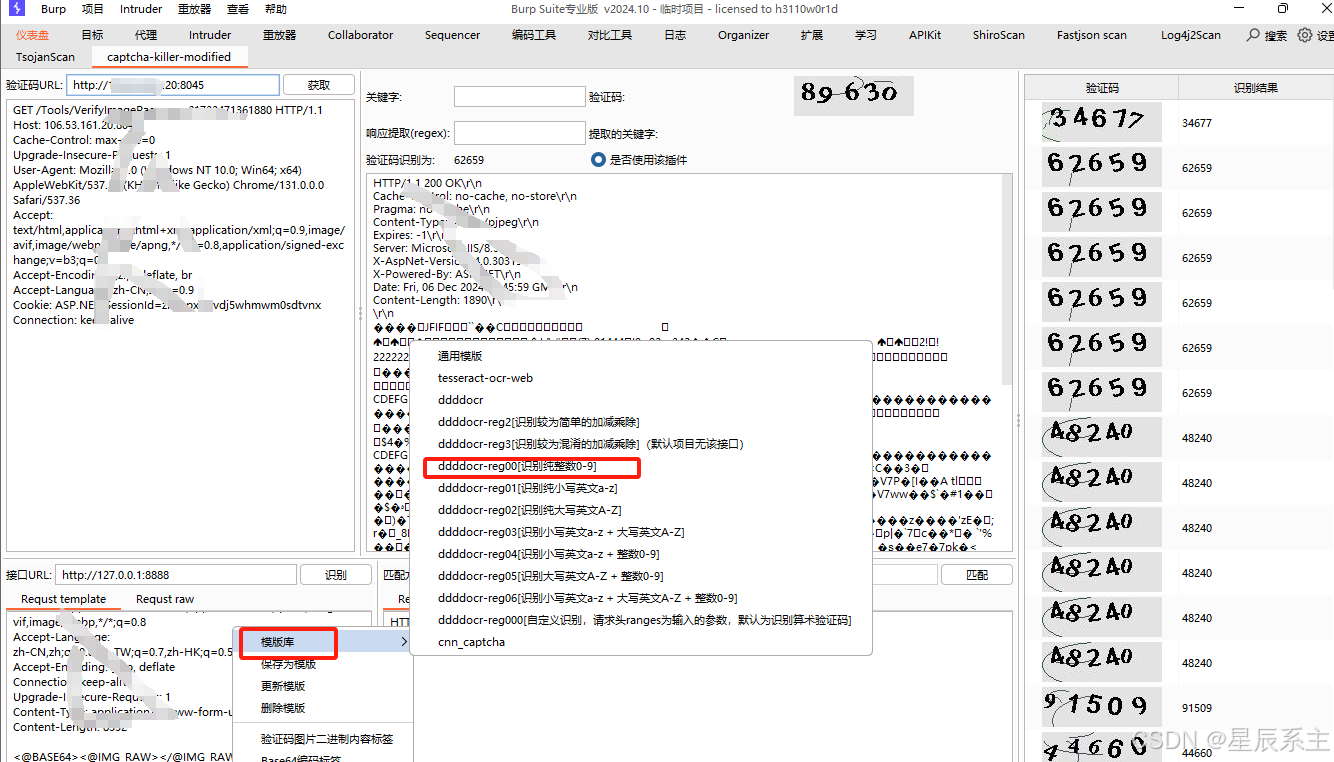Click the 识别结果 column header
The image size is (1334, 762).
tap(1255, 88)
